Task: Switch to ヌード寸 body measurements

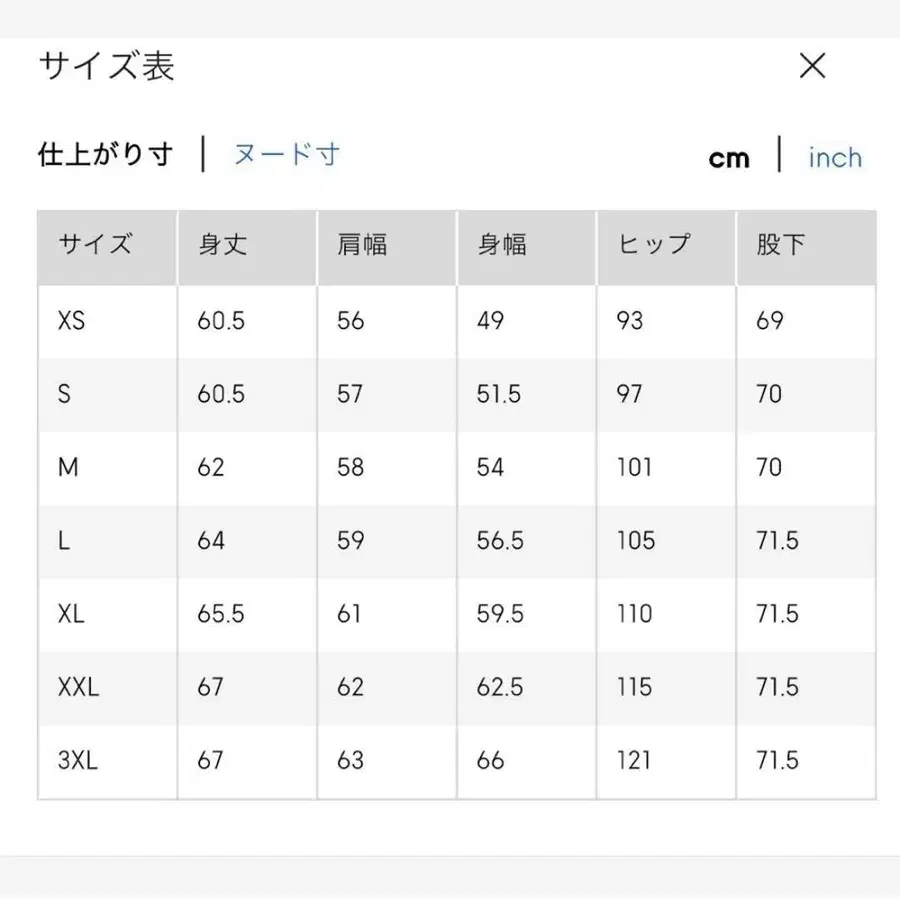Action: point(286,155)
